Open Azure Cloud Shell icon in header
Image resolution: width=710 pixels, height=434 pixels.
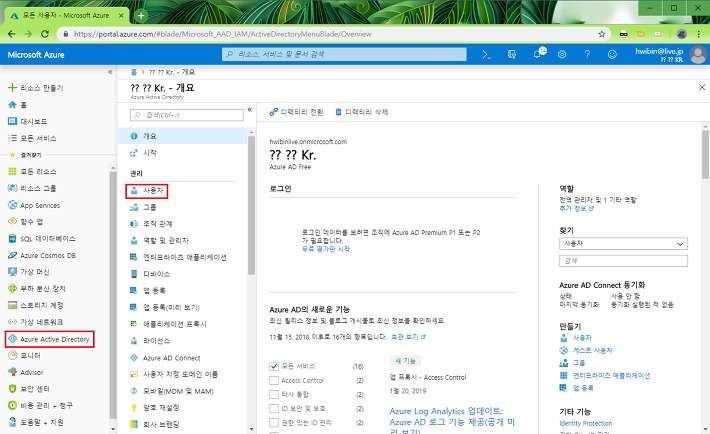[x=486, y=54]
